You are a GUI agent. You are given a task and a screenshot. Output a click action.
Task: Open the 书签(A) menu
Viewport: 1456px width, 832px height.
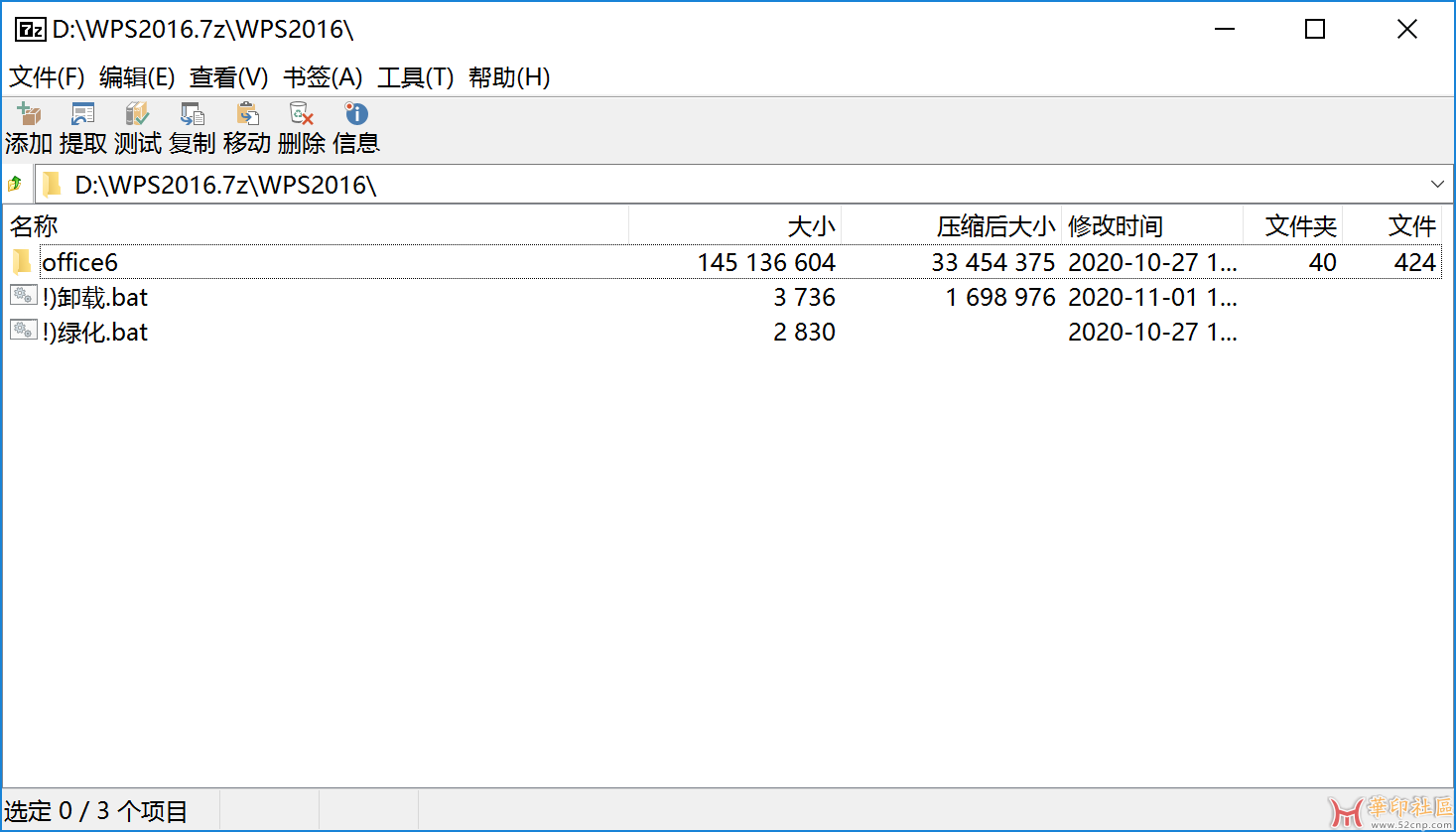[323, 77]
